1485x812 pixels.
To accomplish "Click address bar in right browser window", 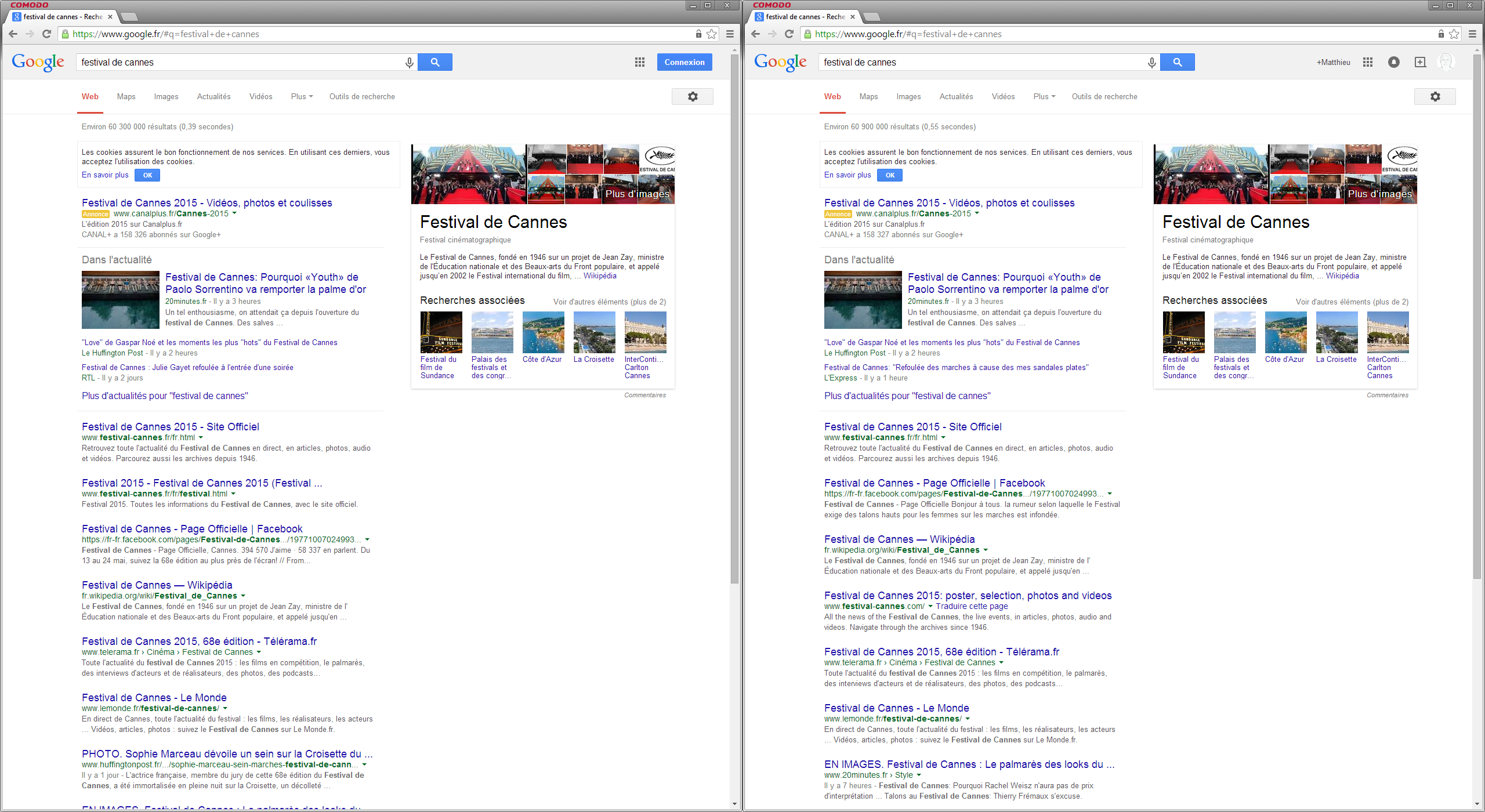I will coord(1120,34).
